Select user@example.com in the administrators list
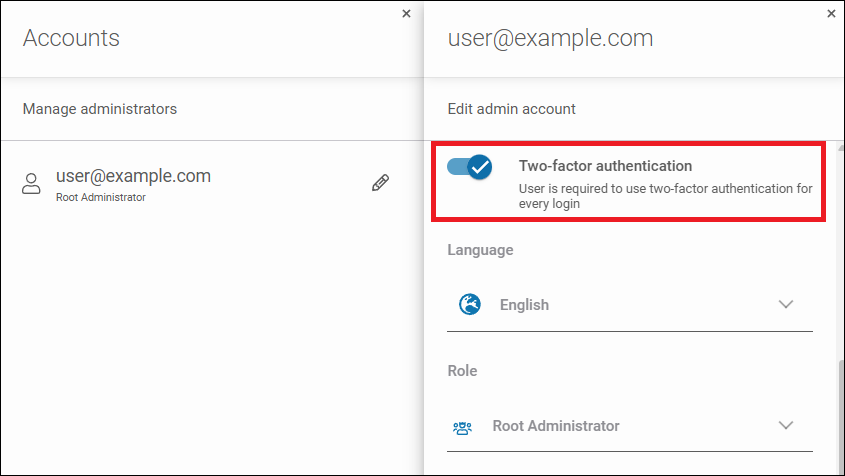The image size is (845, 476). click(133, 177)
